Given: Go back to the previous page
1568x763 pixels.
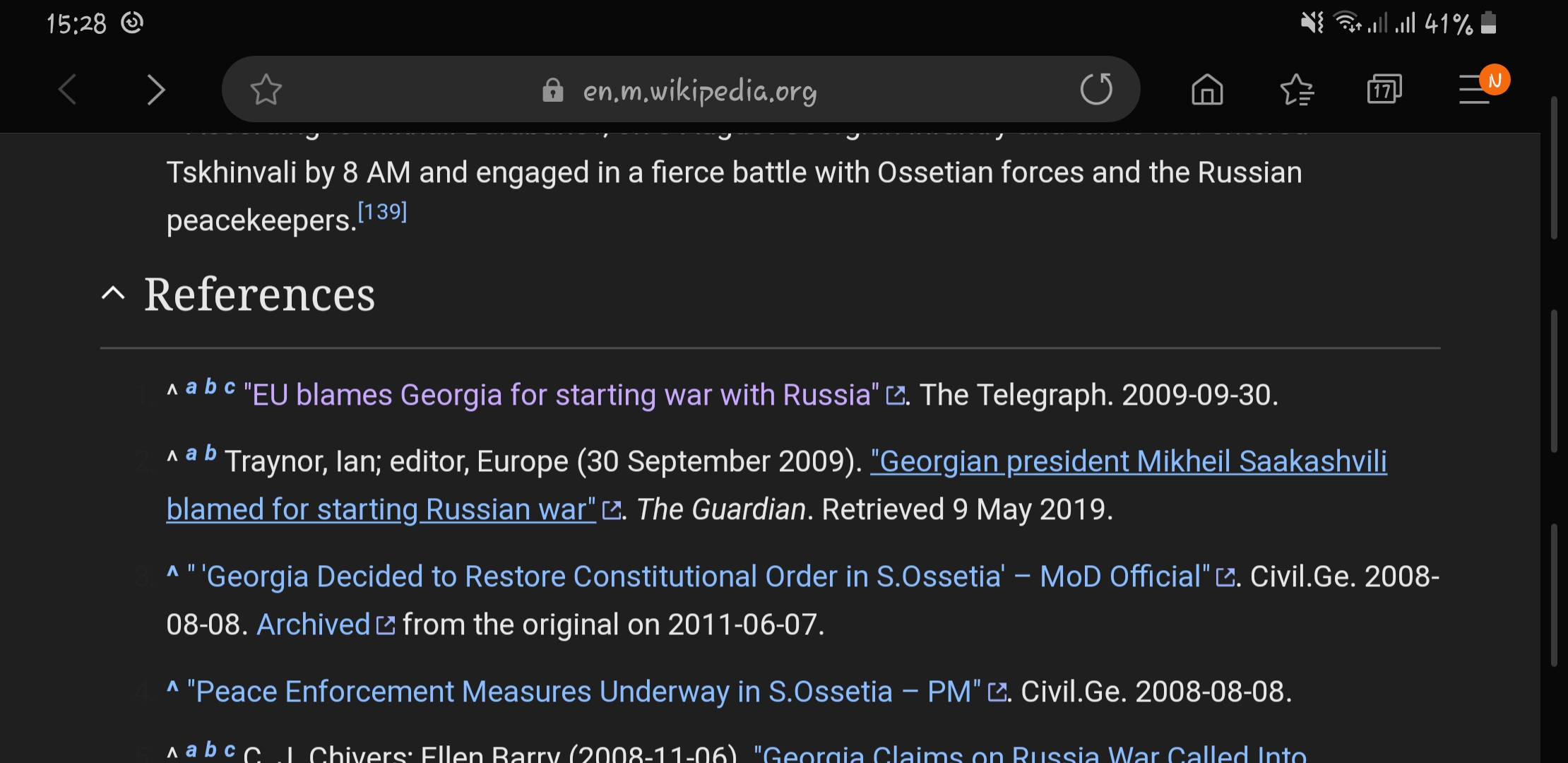Looking at the screenshot, I should pyautogui.click(x=68, y=90).
